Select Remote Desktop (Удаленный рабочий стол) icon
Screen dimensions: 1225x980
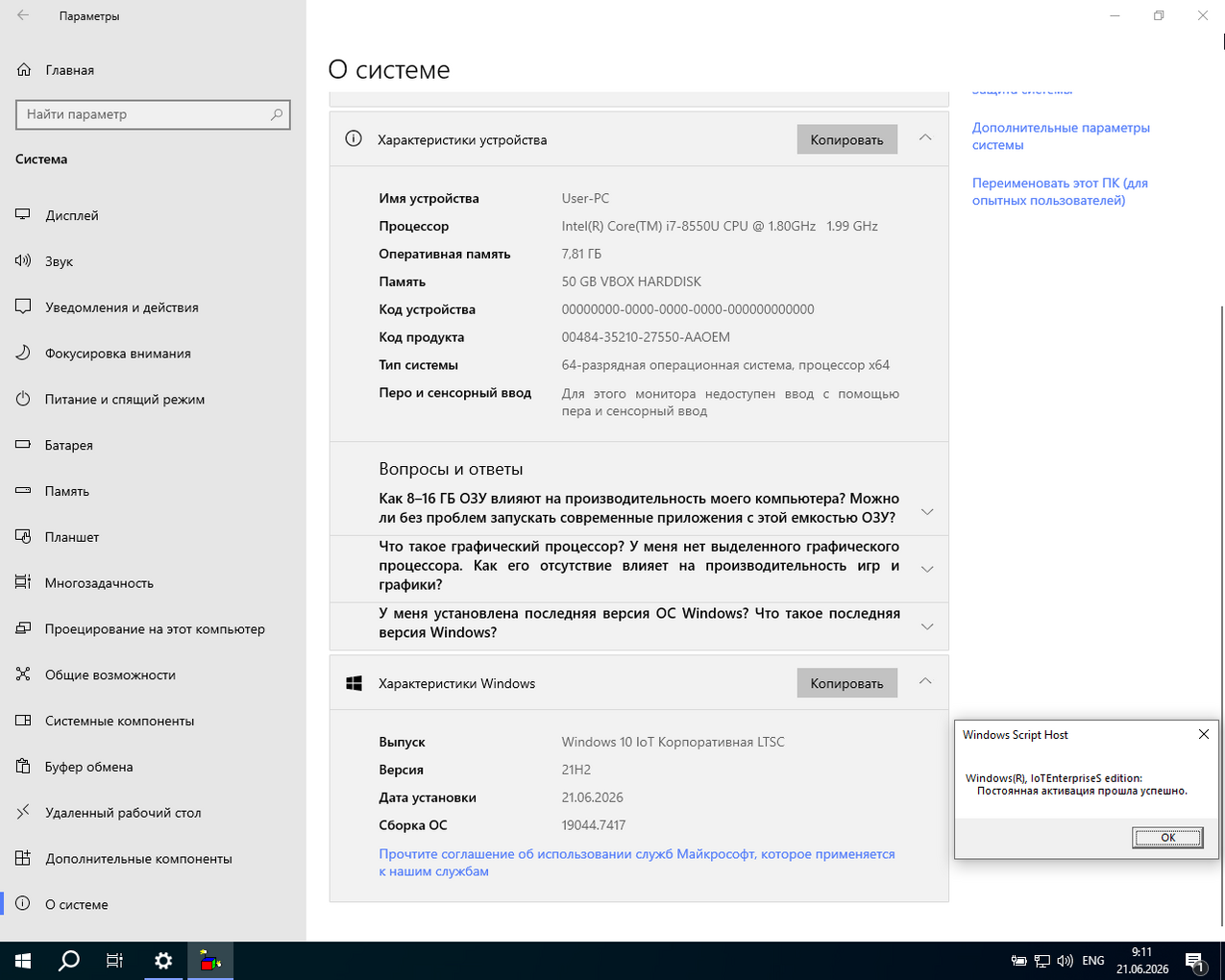click(x=23, y=813)
